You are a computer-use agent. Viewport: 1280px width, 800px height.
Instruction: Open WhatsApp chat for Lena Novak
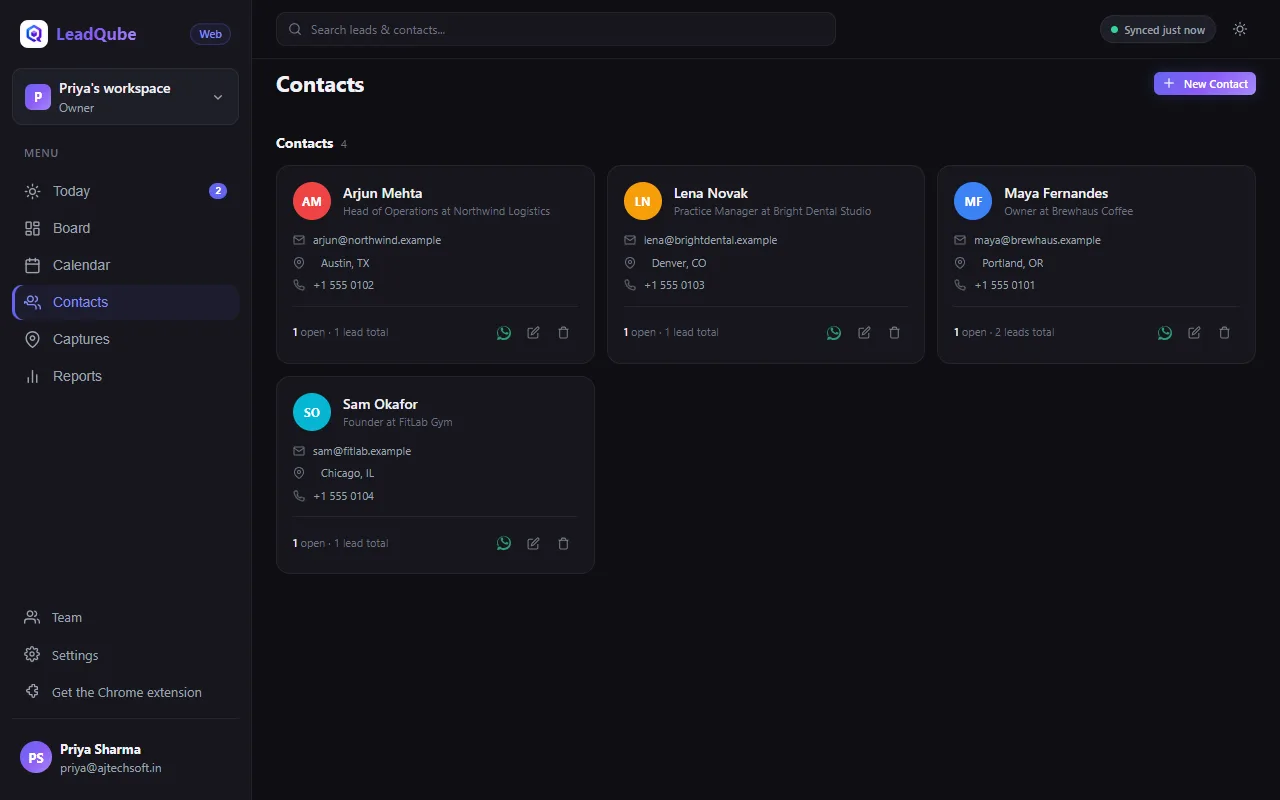point(834,332)
